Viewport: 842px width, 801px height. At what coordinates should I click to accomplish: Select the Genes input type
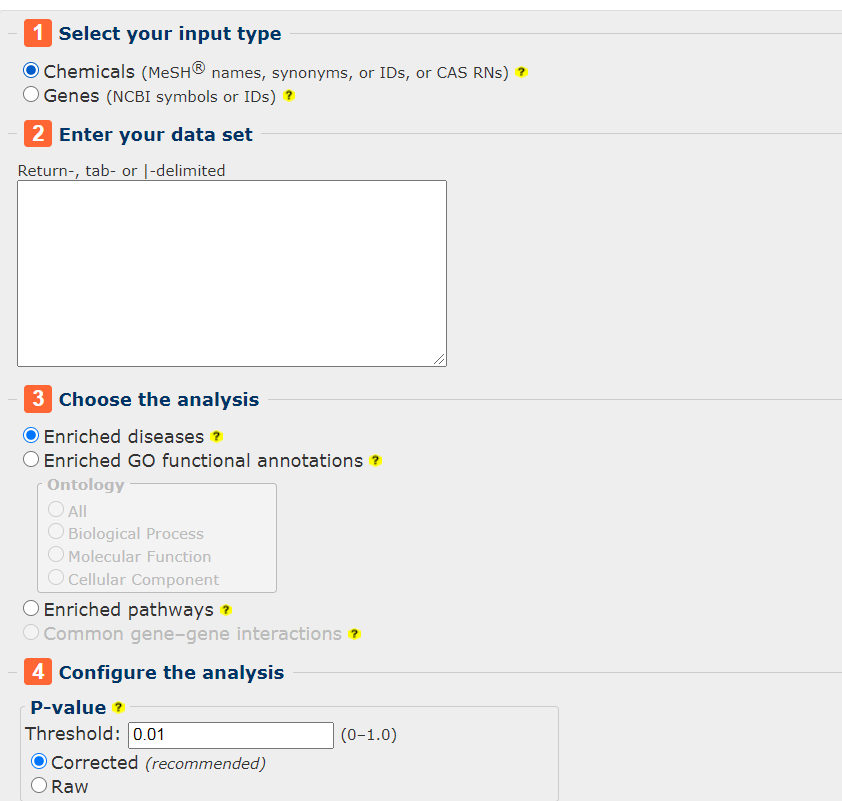coord(31,94)
